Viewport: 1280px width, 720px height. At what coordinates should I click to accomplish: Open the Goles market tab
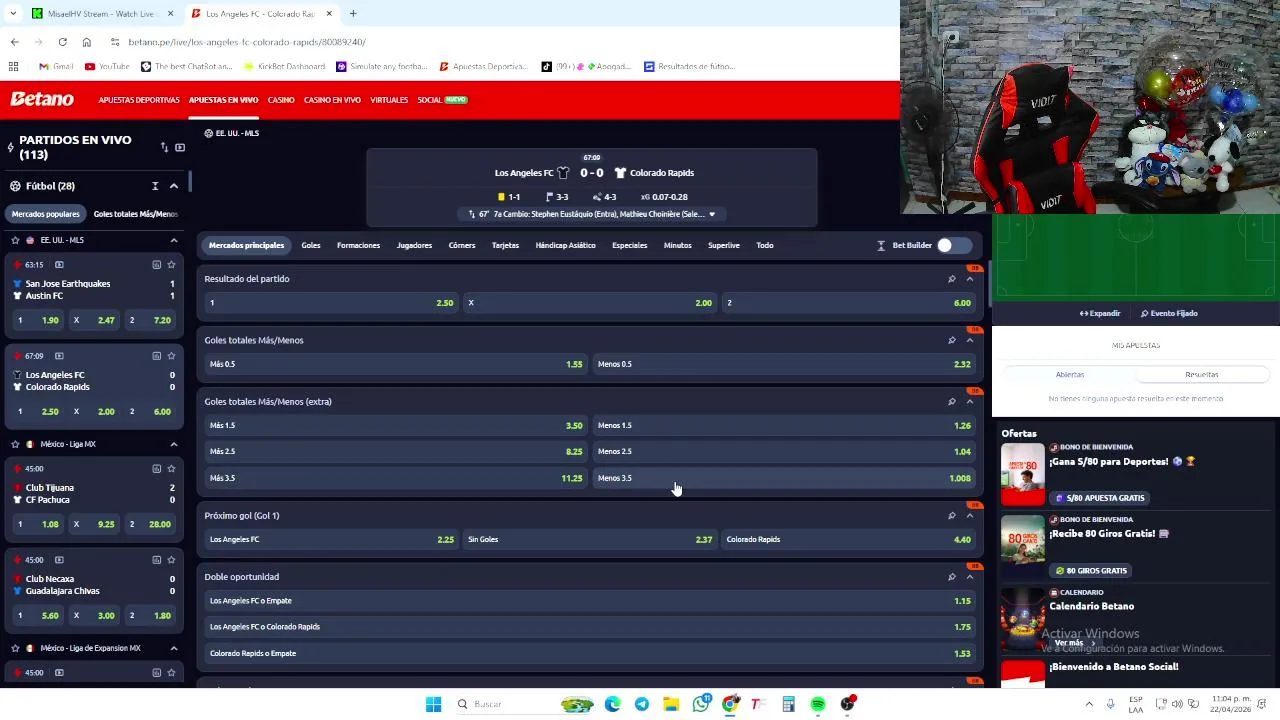311,245
